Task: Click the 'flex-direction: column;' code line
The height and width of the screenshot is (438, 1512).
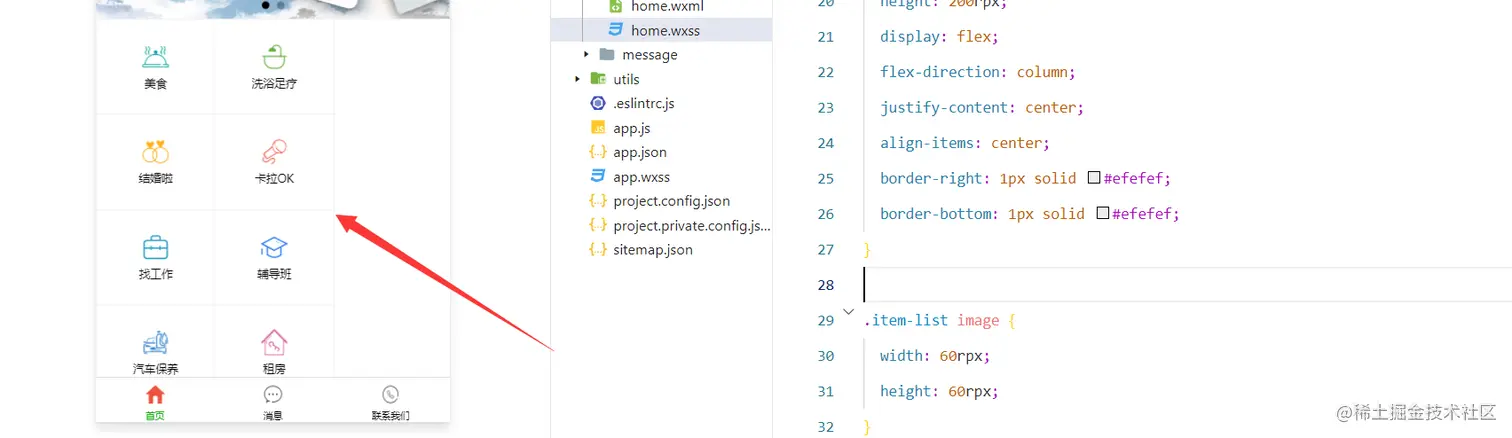Action: (x=977, y=72)
